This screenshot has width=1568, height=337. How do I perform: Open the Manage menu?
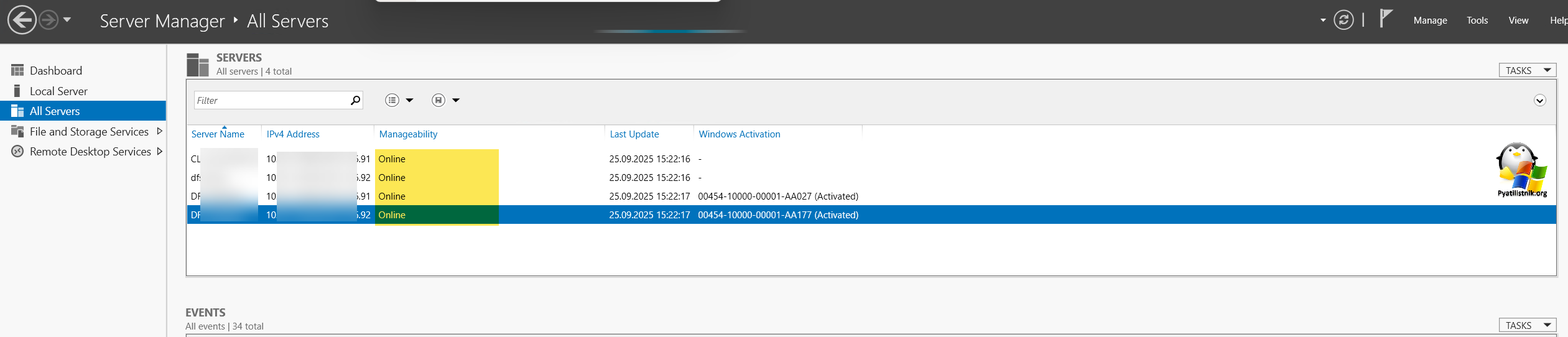tap(1430, 21)
